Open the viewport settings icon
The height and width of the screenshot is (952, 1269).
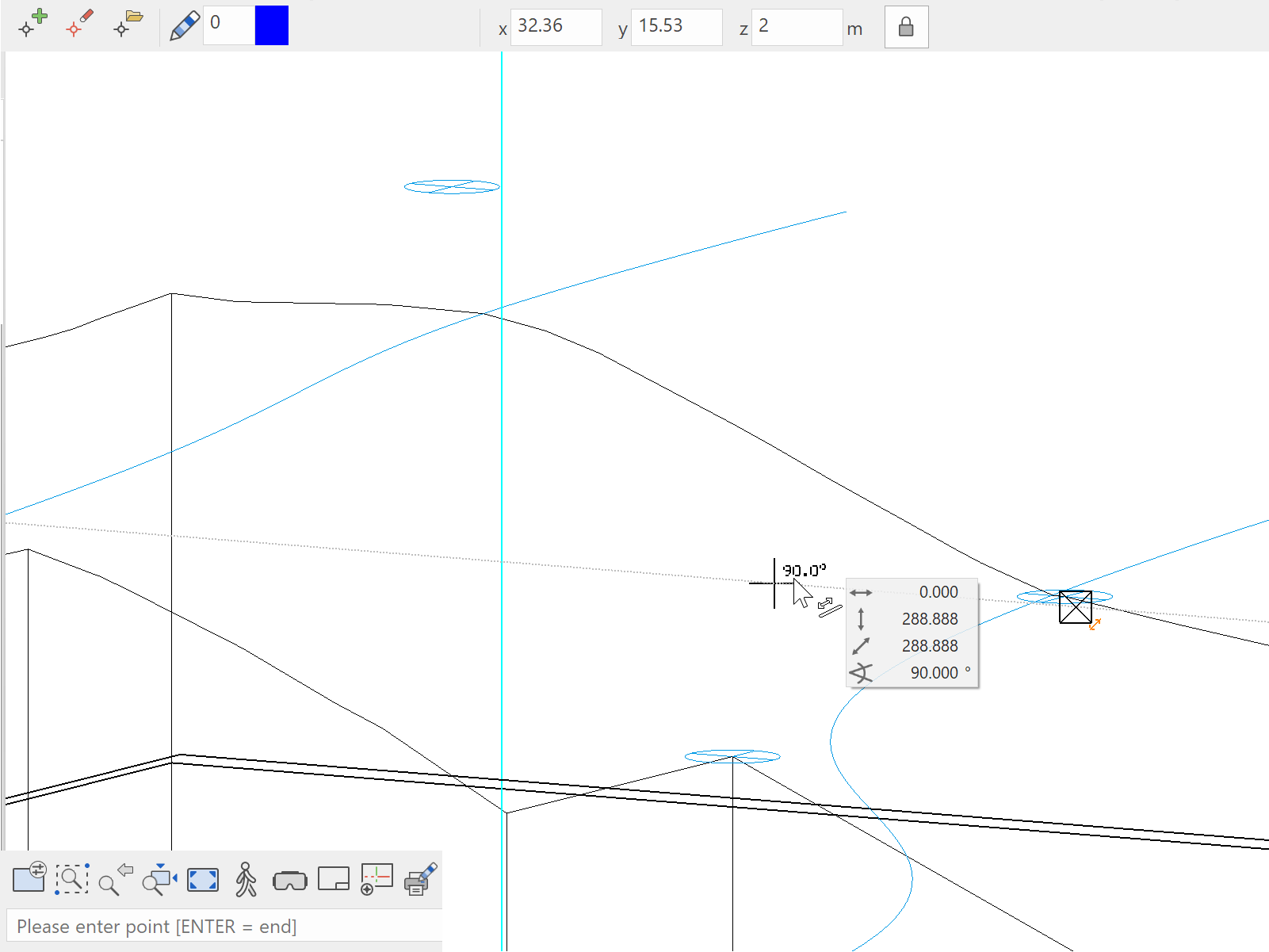tap(29, 879)
